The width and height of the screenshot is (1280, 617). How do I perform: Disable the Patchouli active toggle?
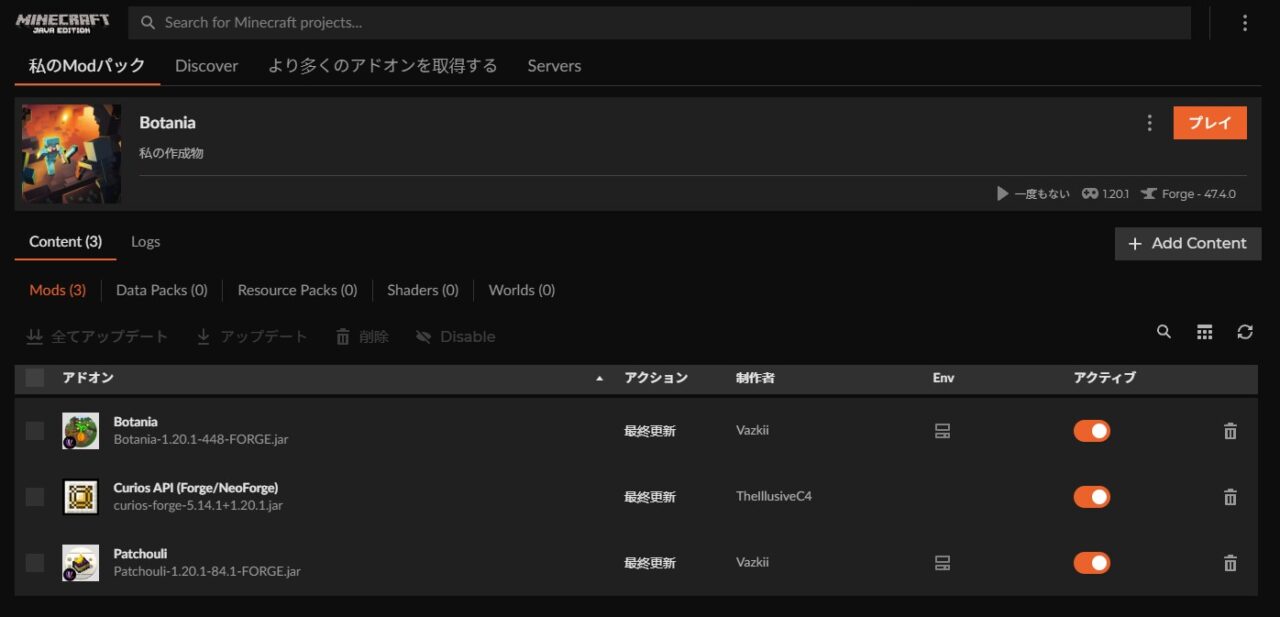point(1092,563)
